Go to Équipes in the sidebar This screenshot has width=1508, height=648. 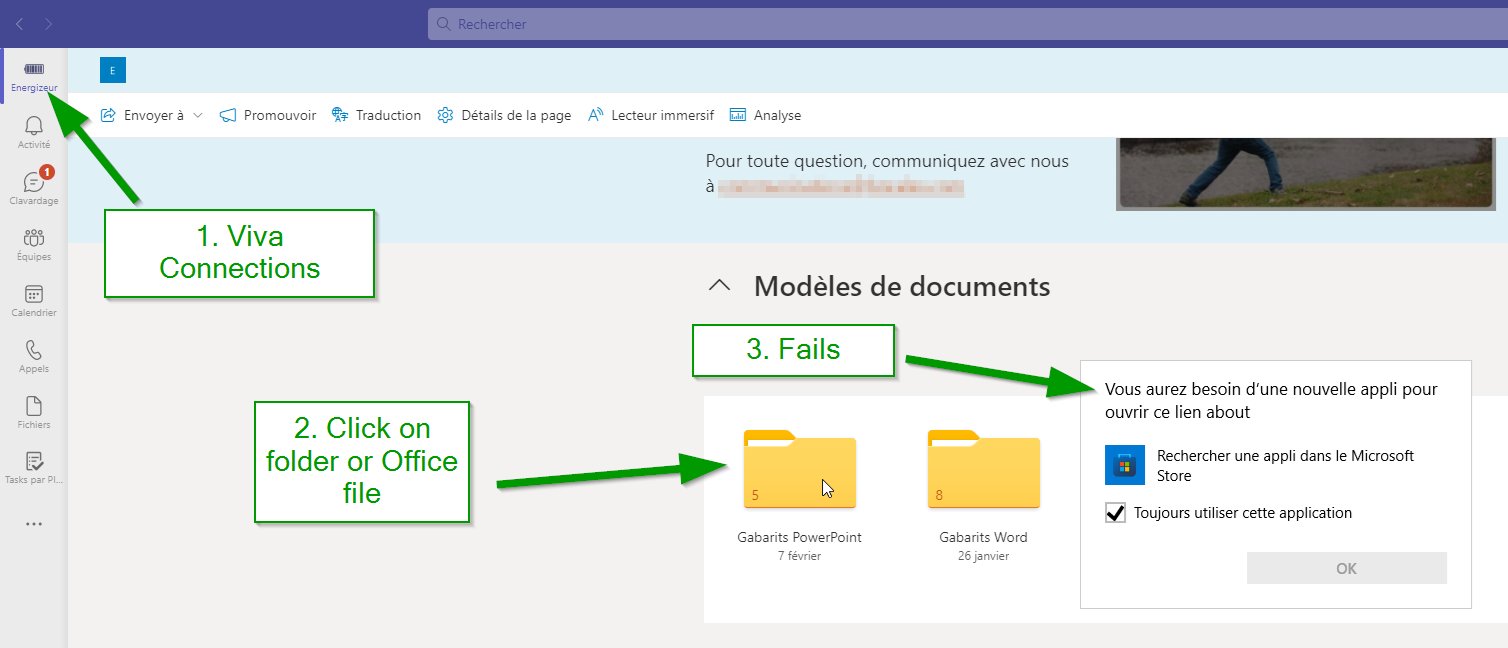(34, 244)
